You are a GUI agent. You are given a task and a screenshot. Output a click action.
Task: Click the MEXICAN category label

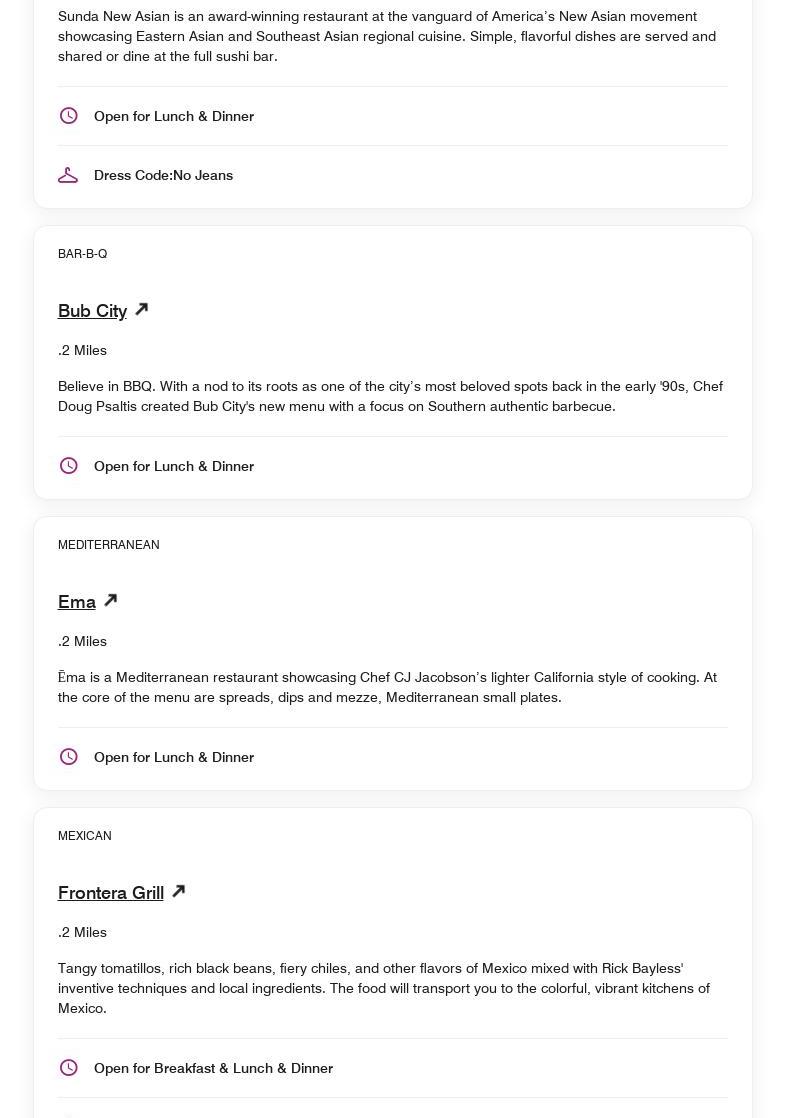click(x=85, y=836)
